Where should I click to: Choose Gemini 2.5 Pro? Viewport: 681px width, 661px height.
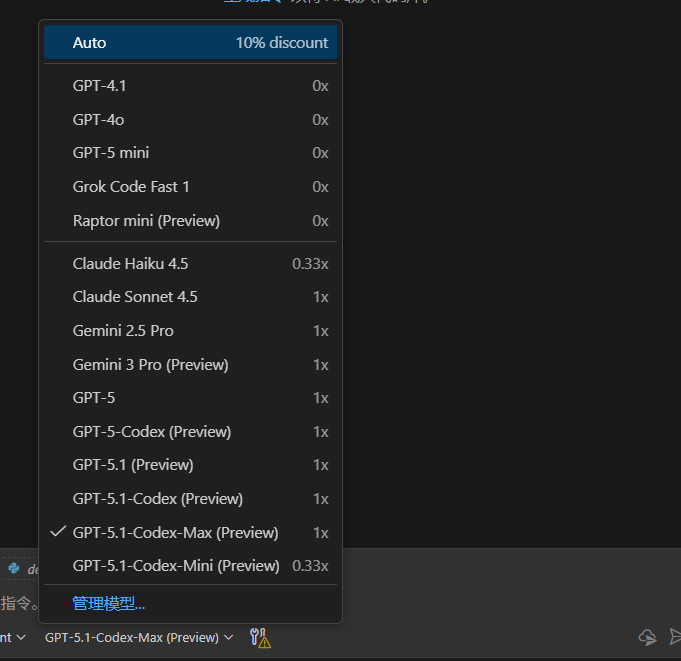190,331
